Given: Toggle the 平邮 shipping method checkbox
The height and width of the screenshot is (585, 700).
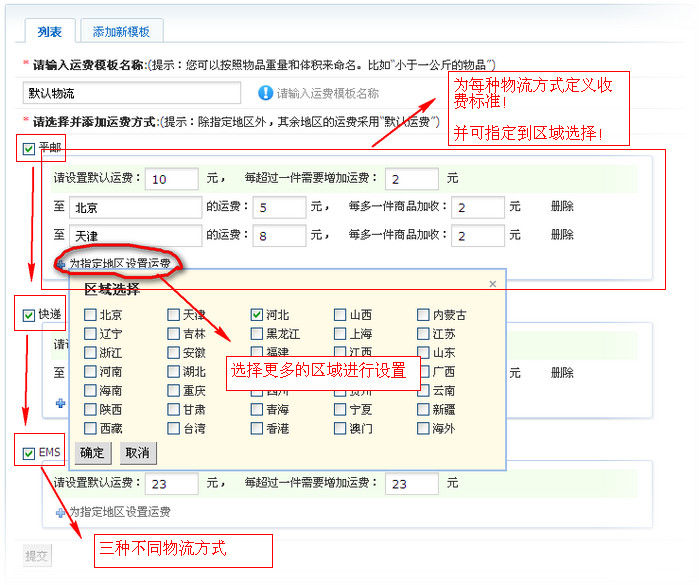Looking at the screenshot, I should 28,149.
